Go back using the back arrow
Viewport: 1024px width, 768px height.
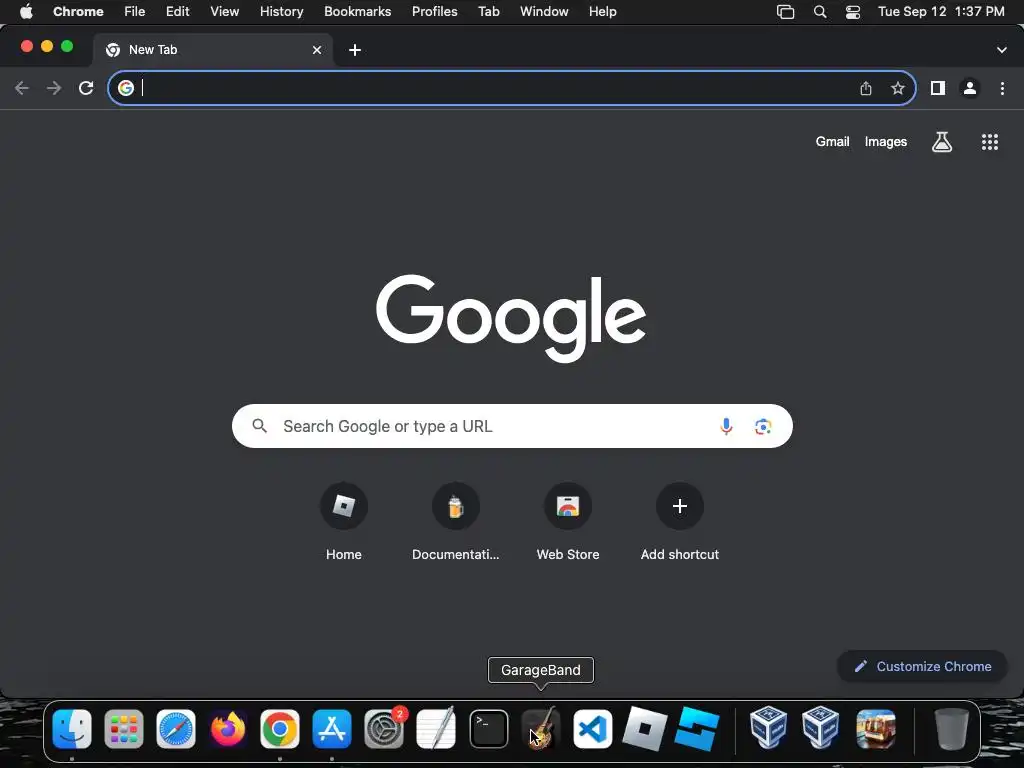tap(22, 88)
